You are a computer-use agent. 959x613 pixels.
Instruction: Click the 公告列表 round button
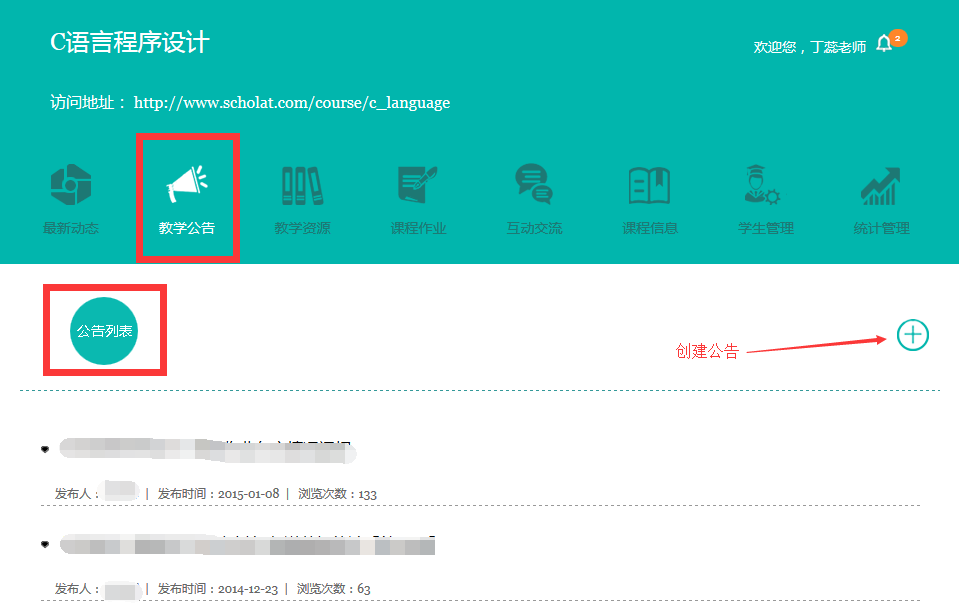[x=104, y=331]
